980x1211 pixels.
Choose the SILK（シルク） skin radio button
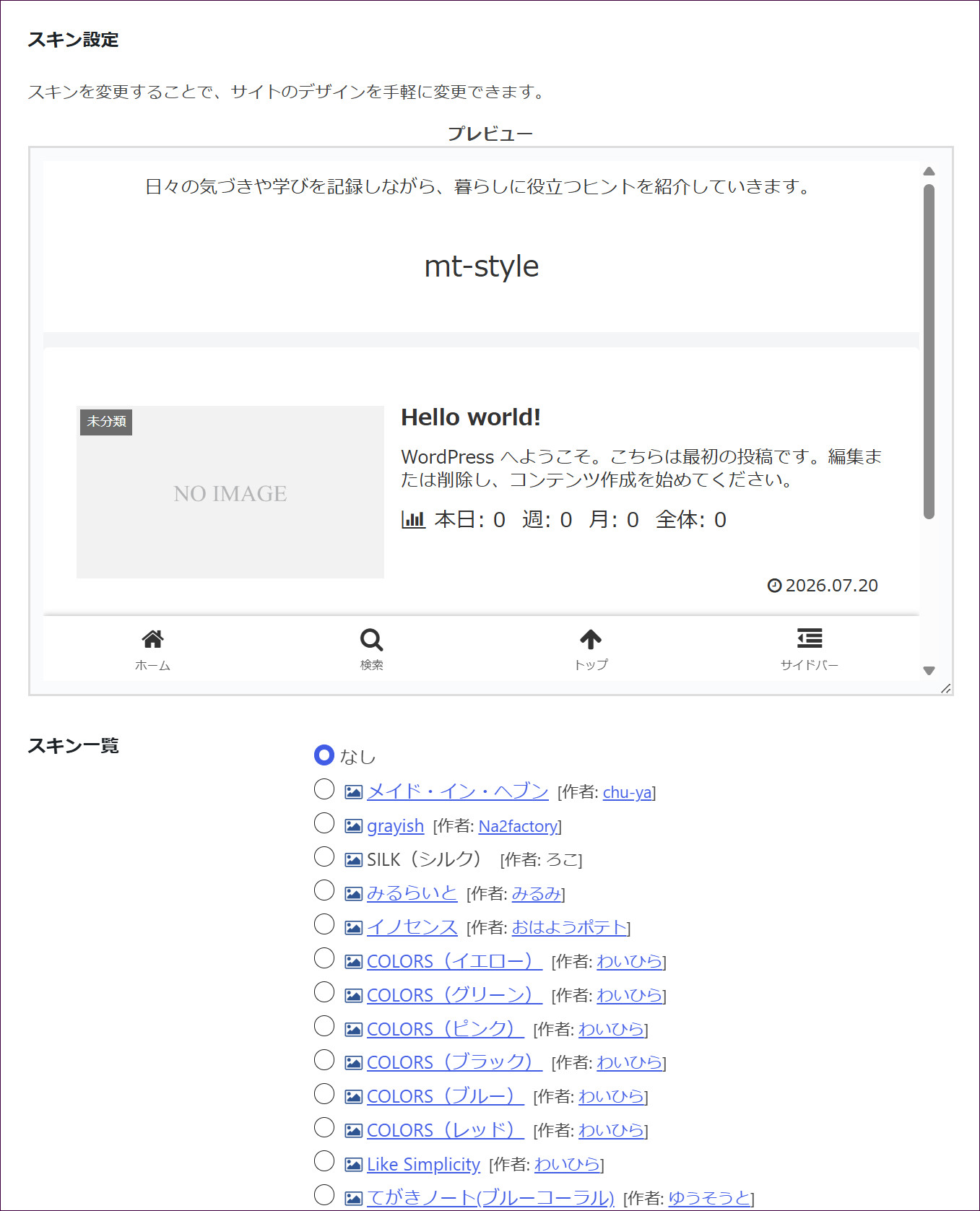(324, 857)
